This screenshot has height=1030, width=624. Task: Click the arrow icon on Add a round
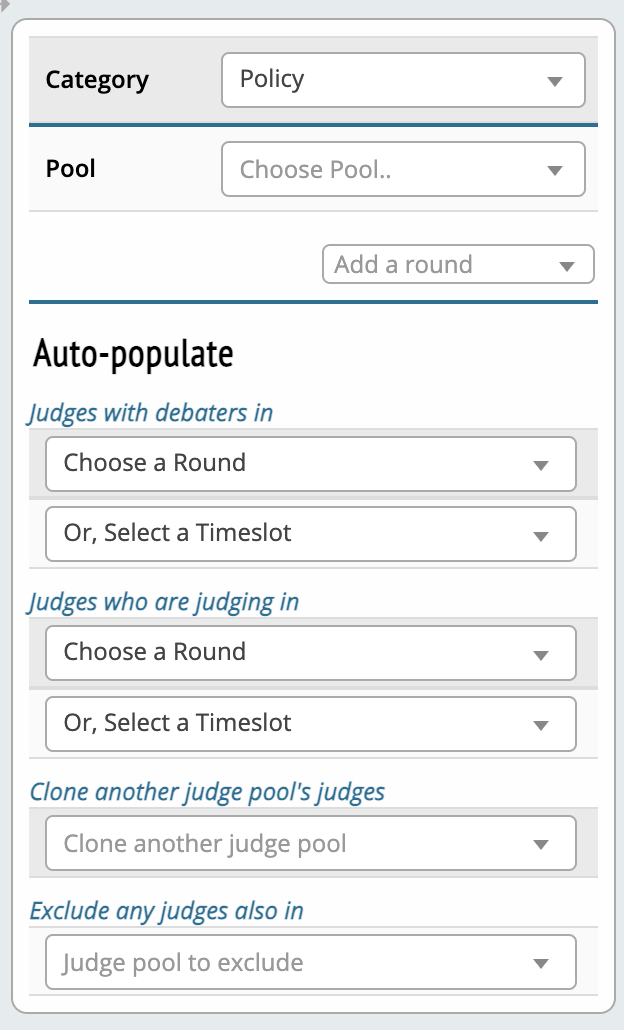click(567, 266)
